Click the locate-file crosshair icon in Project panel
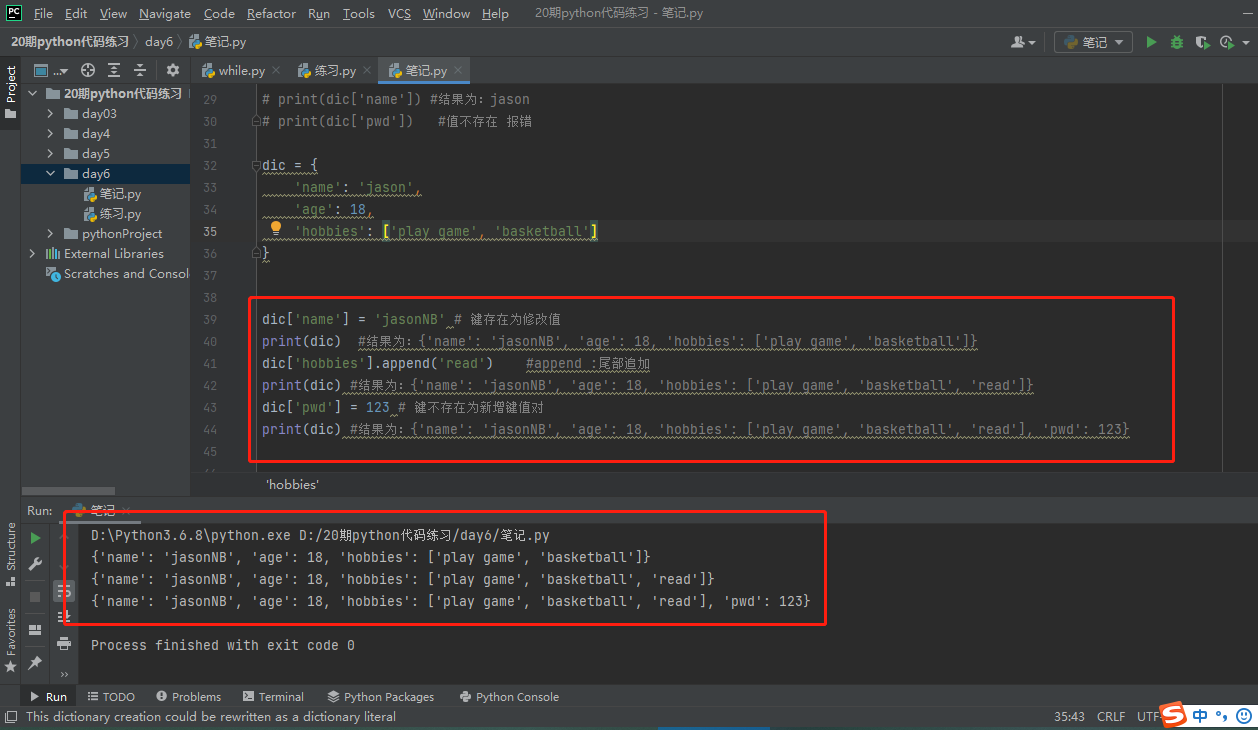 88,70
